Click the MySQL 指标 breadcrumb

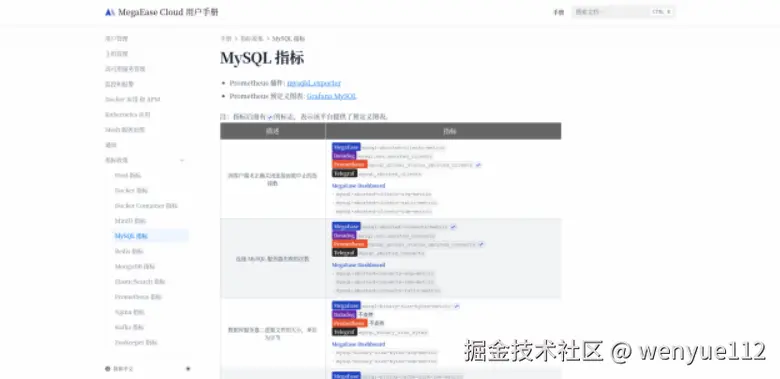pyautogui.click(x=289, y=38)
